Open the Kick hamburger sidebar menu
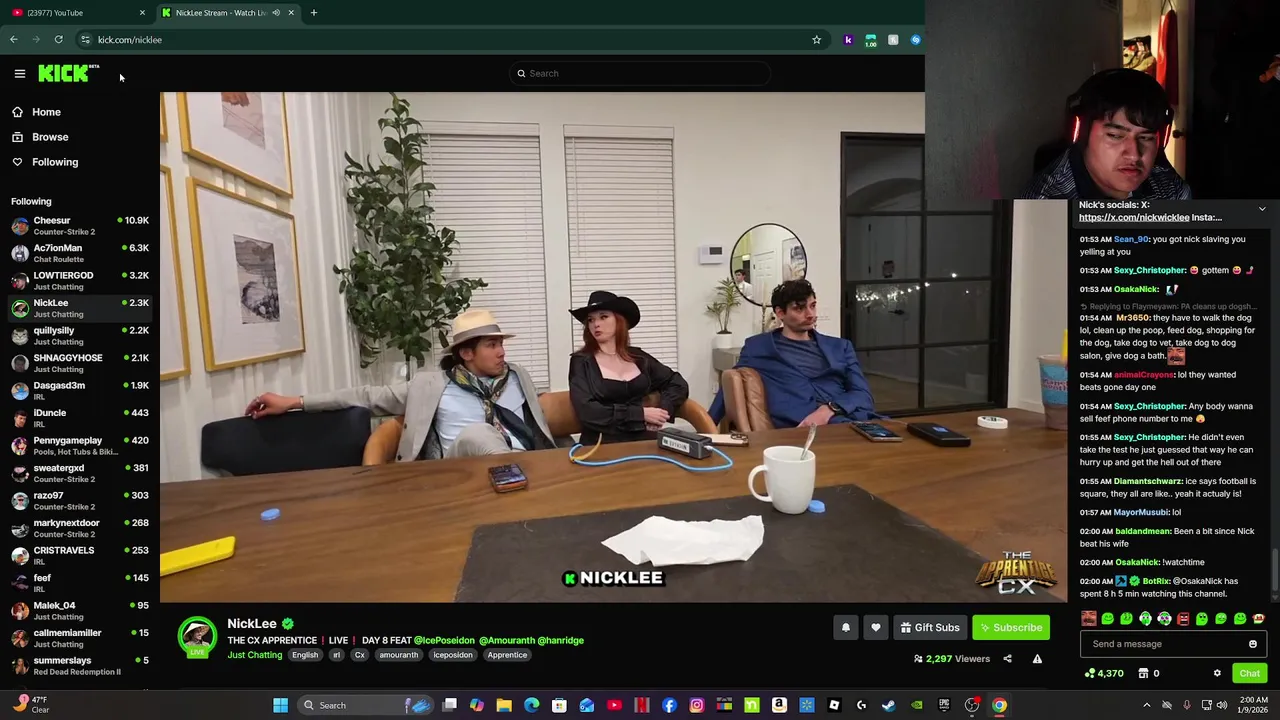This screenshot has width=1280, height=720. point(19,73)
